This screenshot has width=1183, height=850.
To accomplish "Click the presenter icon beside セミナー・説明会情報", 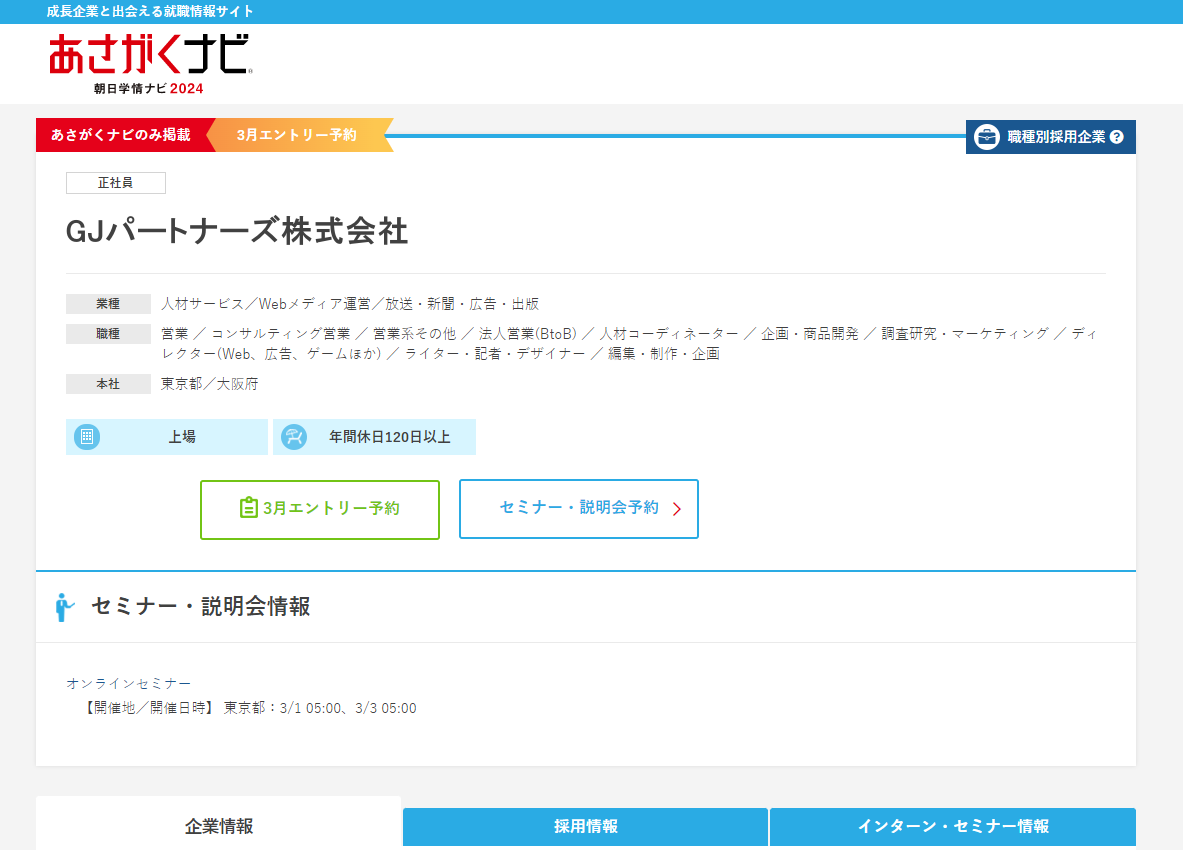I will (x=65, y=607).
